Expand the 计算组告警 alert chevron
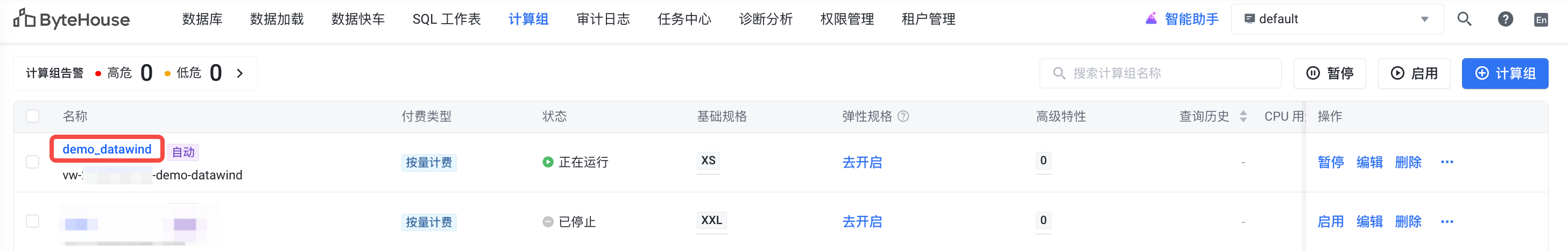The width and height of the screenshot is (1568, 251). pyautogui.click(x=240, y=74)
